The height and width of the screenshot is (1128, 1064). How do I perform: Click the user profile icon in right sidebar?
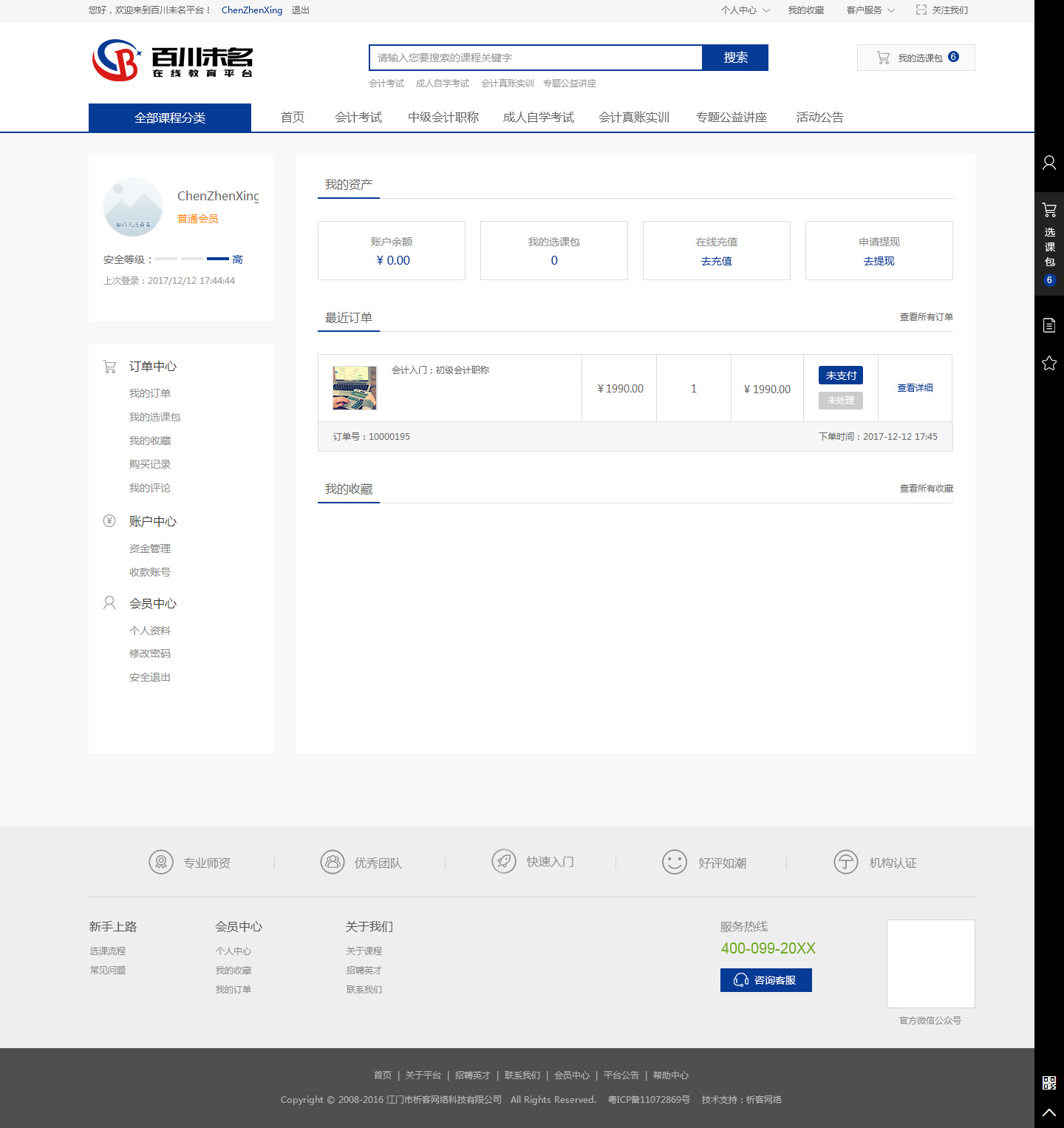pos(1048,163)
